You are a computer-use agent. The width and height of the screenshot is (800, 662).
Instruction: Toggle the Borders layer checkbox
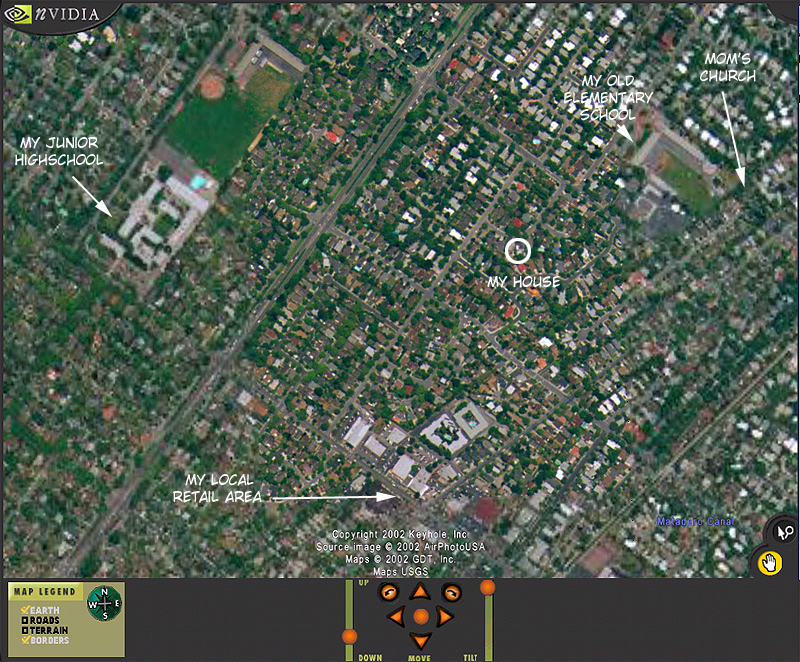point(24,641)
